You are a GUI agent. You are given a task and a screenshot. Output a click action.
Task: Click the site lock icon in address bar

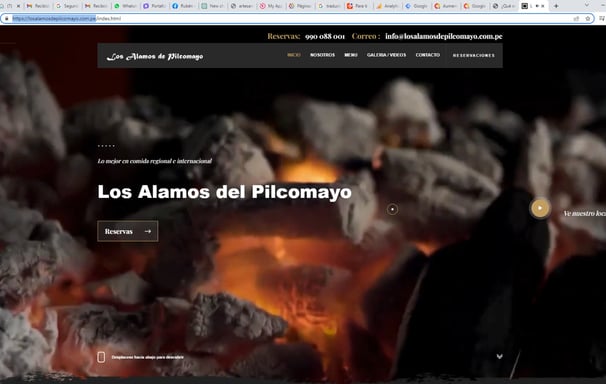coord(7,18)
